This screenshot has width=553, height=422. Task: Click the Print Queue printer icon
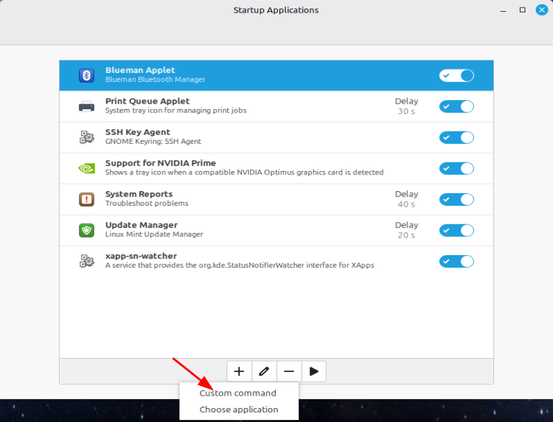86,106
